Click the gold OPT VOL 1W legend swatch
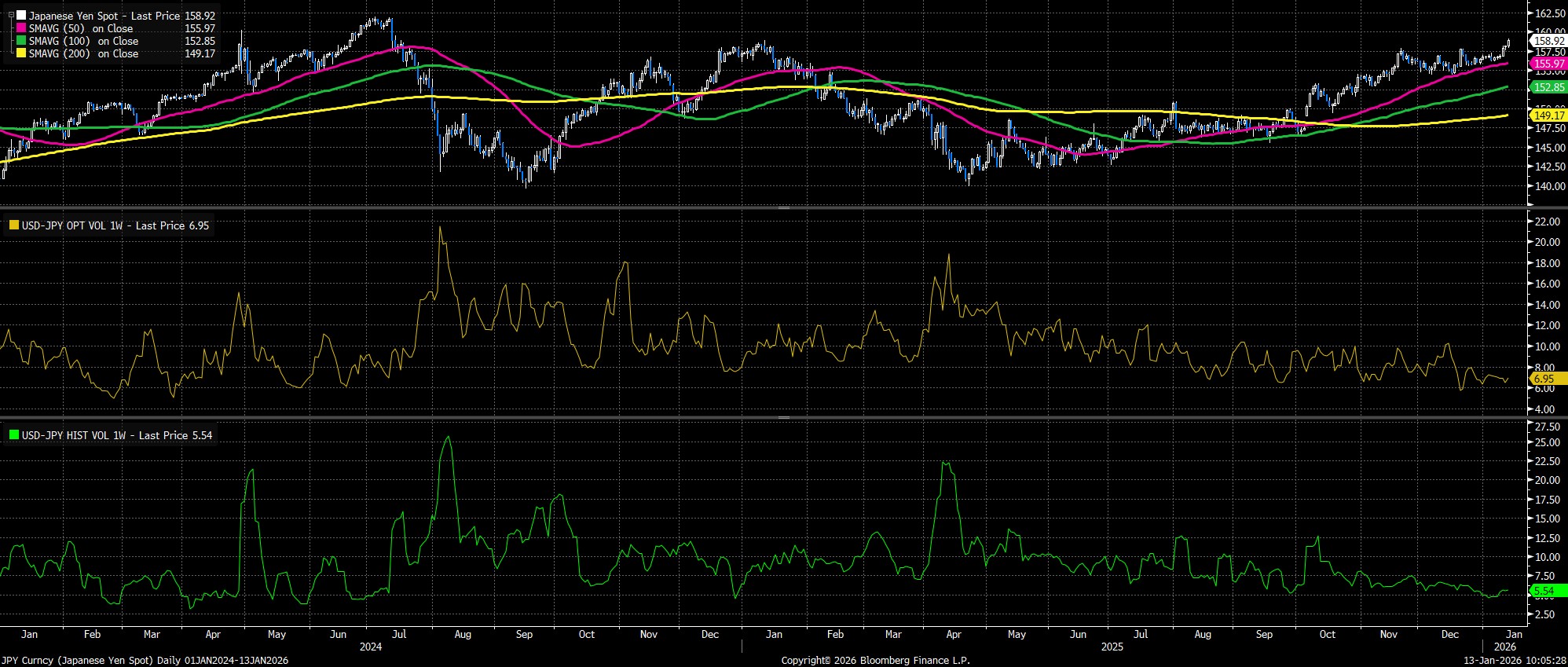 pos(13,225)
